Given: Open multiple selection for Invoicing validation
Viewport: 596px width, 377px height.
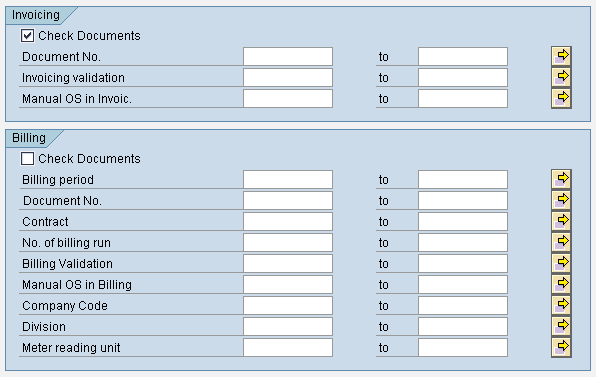Looking at the screenshot, I should point(561,78).
